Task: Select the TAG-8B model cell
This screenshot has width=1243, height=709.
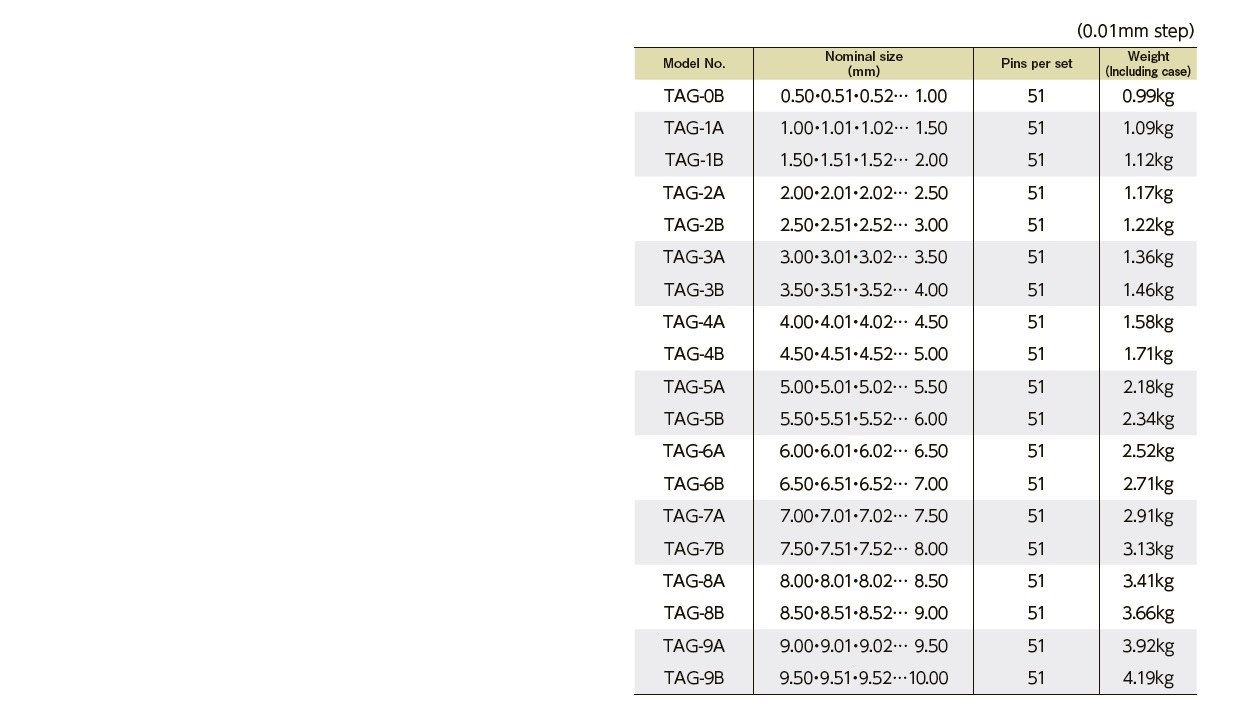Action: tap(693, 613)
